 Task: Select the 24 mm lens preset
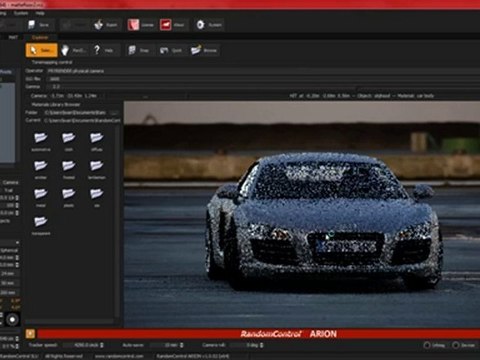click(8, 274)
